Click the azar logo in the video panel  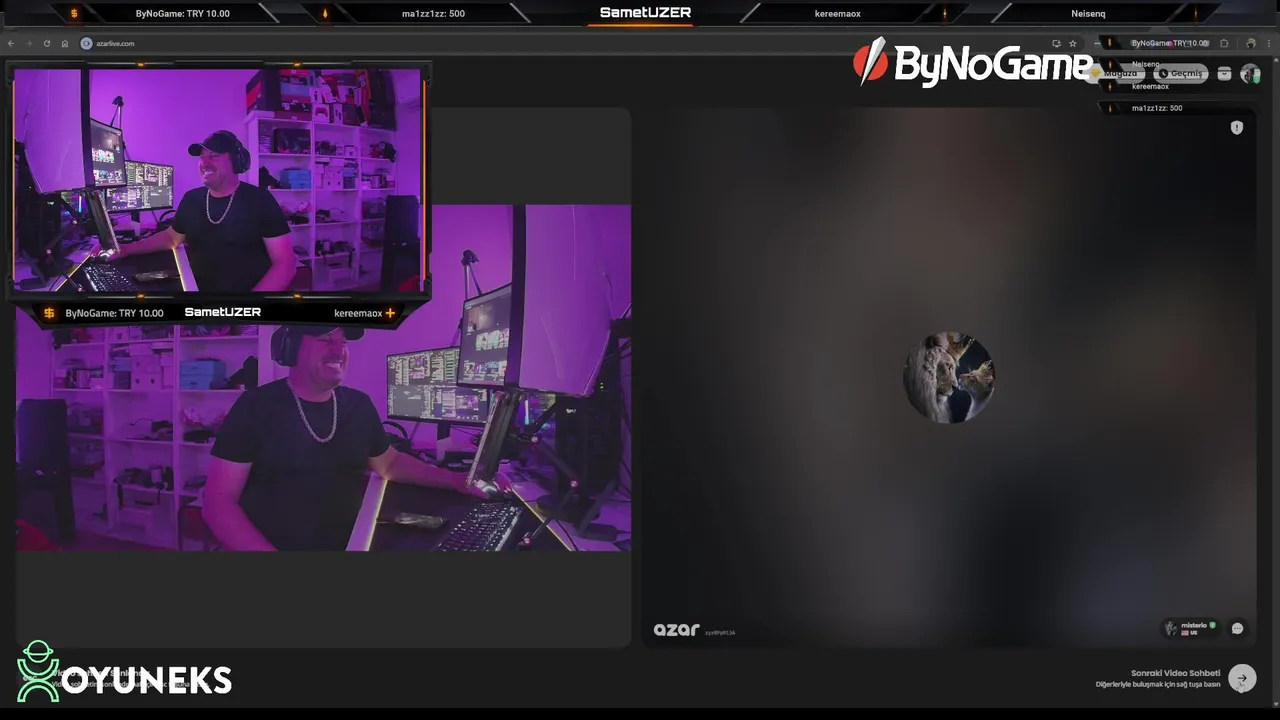[x=676, y=630]
